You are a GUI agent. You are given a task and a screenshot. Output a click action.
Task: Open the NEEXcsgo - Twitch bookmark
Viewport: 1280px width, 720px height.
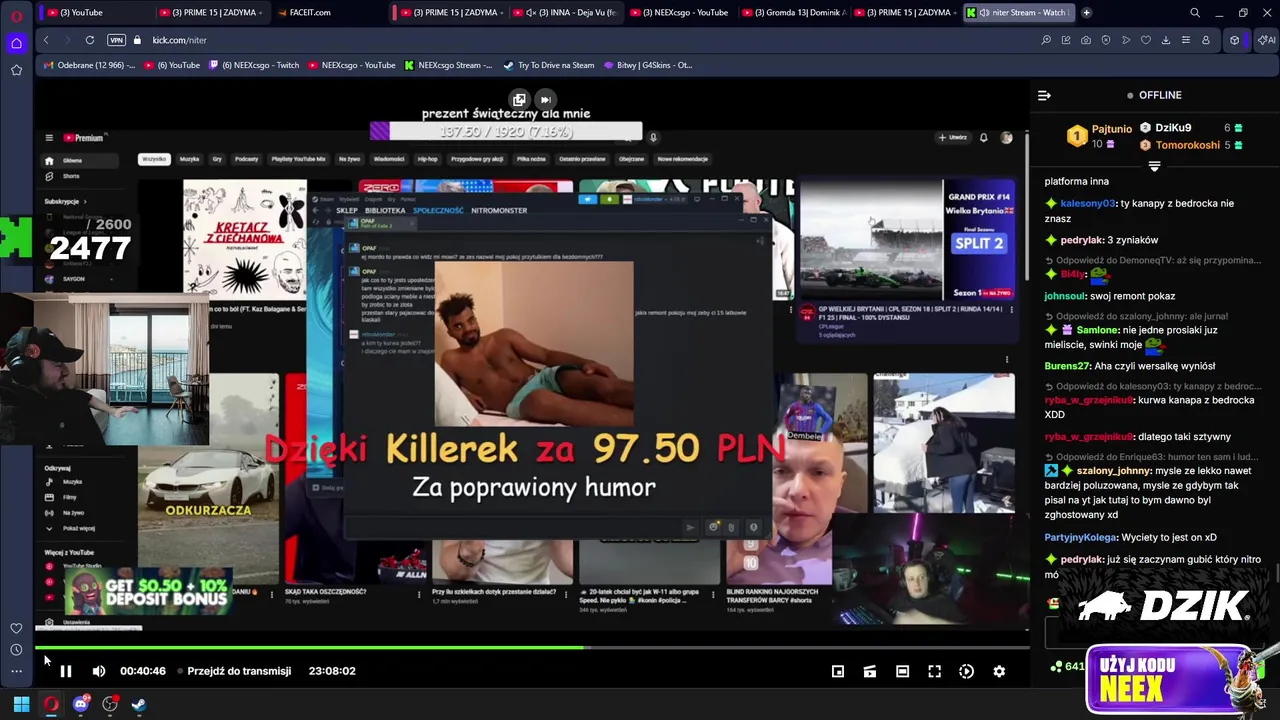coord(253,65)
